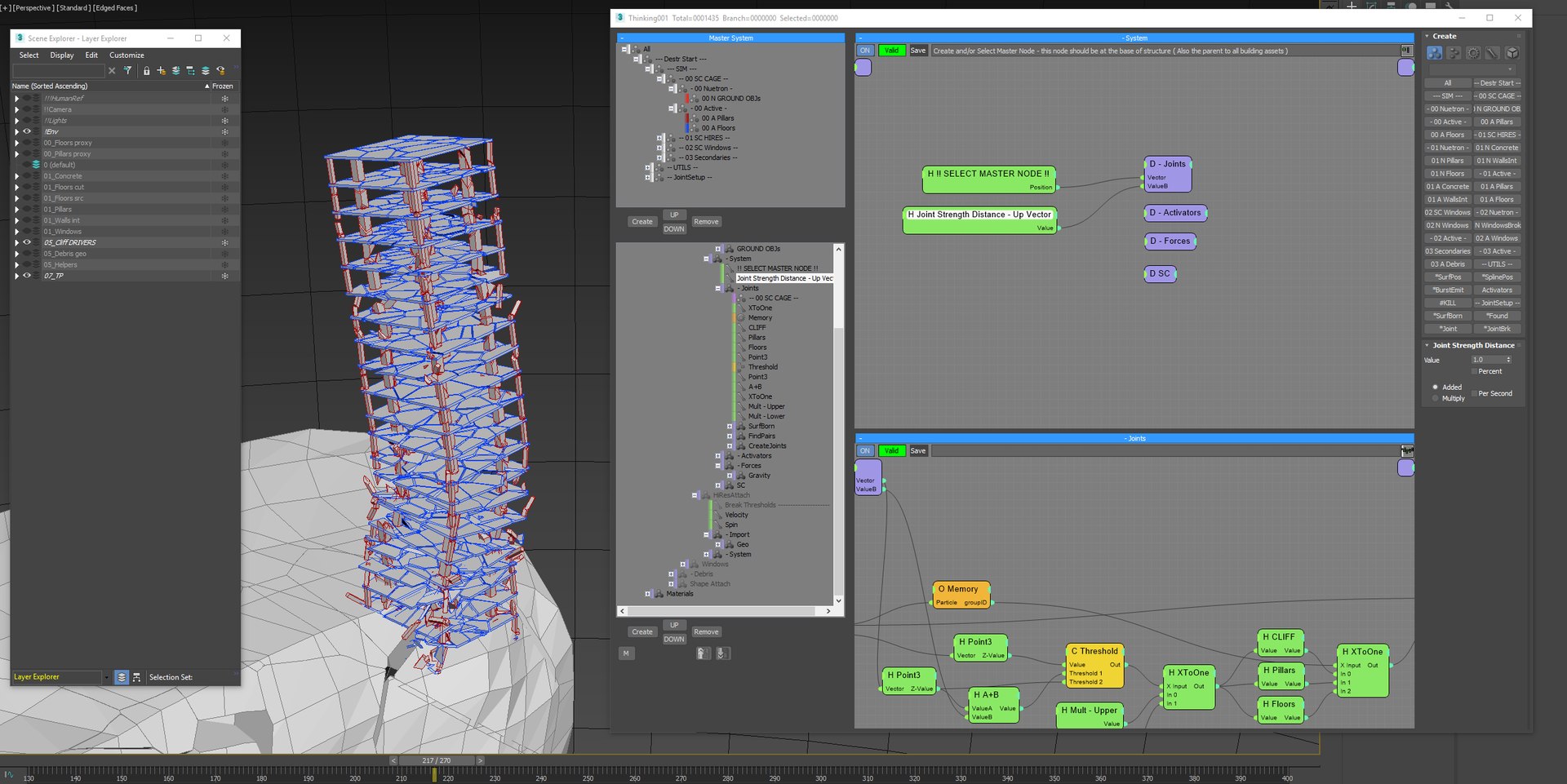This screenshot has width=1567, height=784.
Task: Click the timeline frame slider 217 / 270
Action: point(436,760)
